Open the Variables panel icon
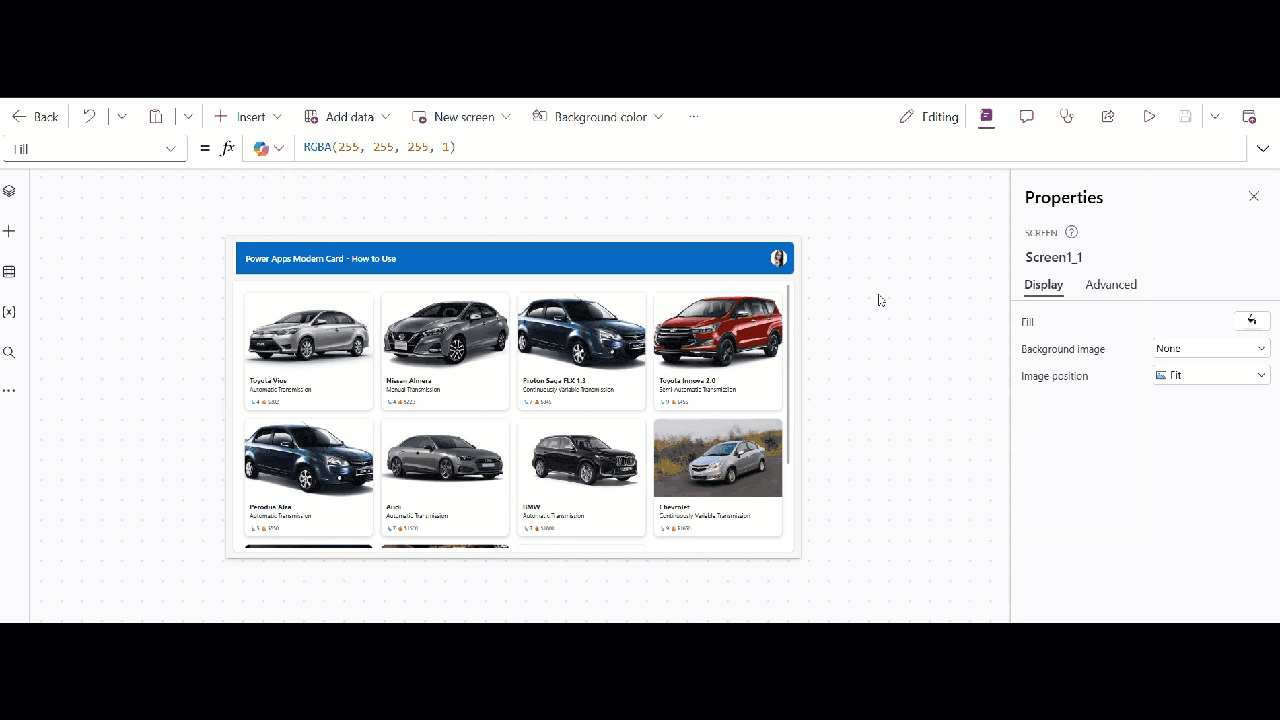Image resolution: width=1280 pixels, height=720 pixels. [x=9, y=312]
